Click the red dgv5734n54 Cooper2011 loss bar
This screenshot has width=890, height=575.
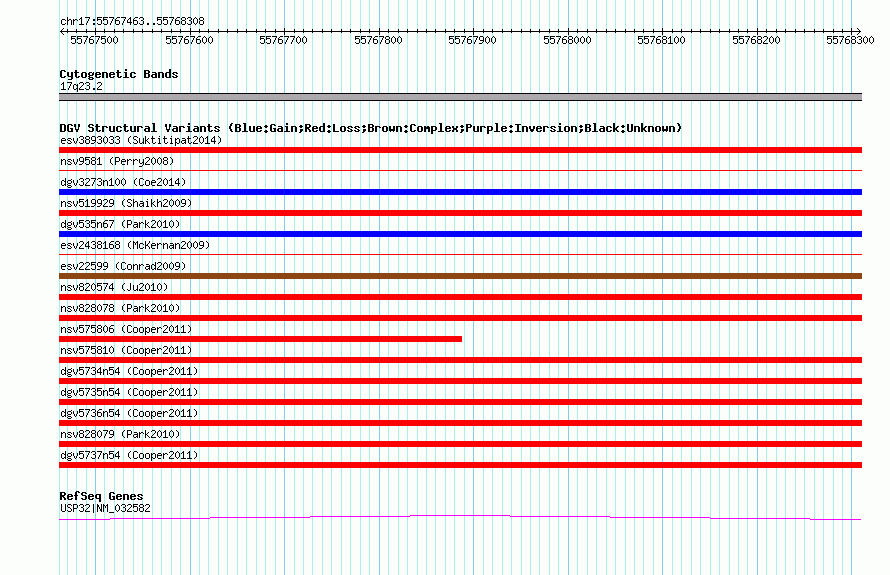460,381
